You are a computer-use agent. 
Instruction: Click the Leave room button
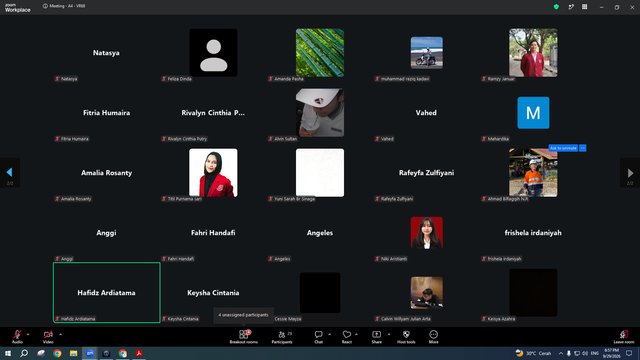click(624, 337)
